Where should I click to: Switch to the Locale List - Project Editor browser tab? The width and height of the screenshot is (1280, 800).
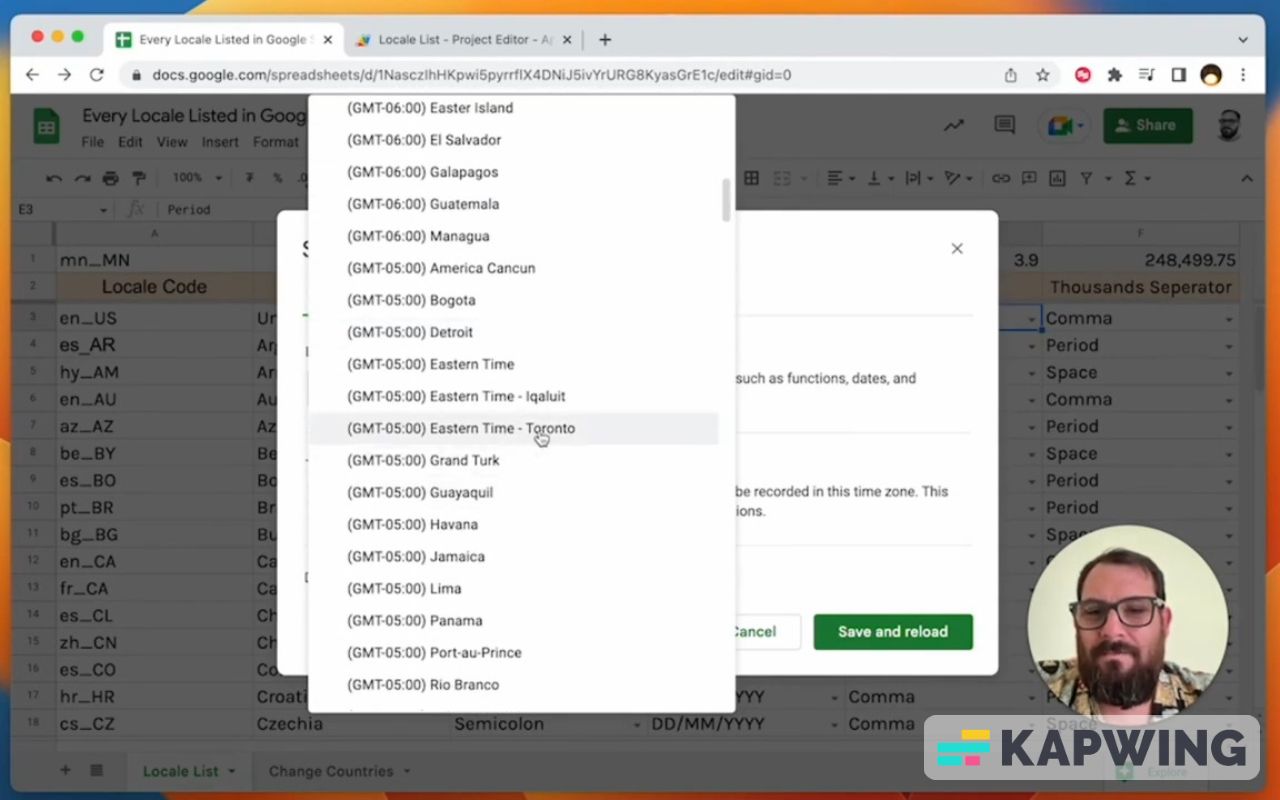pyautogui.click(x=466, y=40)
